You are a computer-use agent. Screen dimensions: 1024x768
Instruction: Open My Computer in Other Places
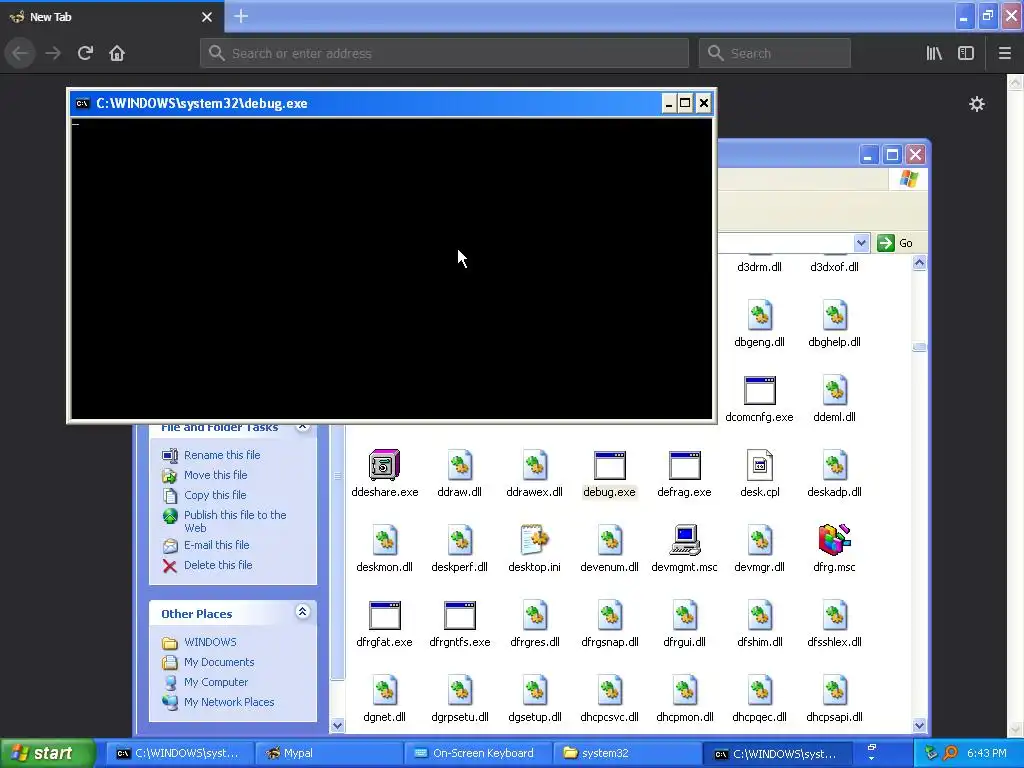click(216, 682)
